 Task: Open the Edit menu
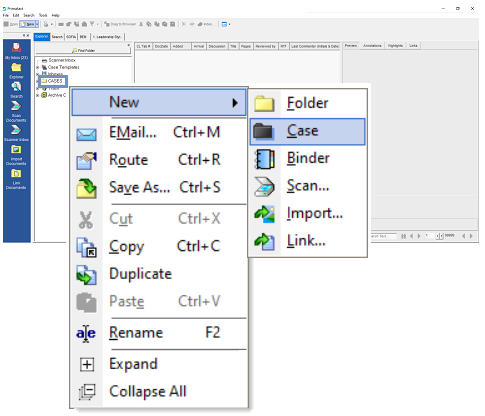16,15
